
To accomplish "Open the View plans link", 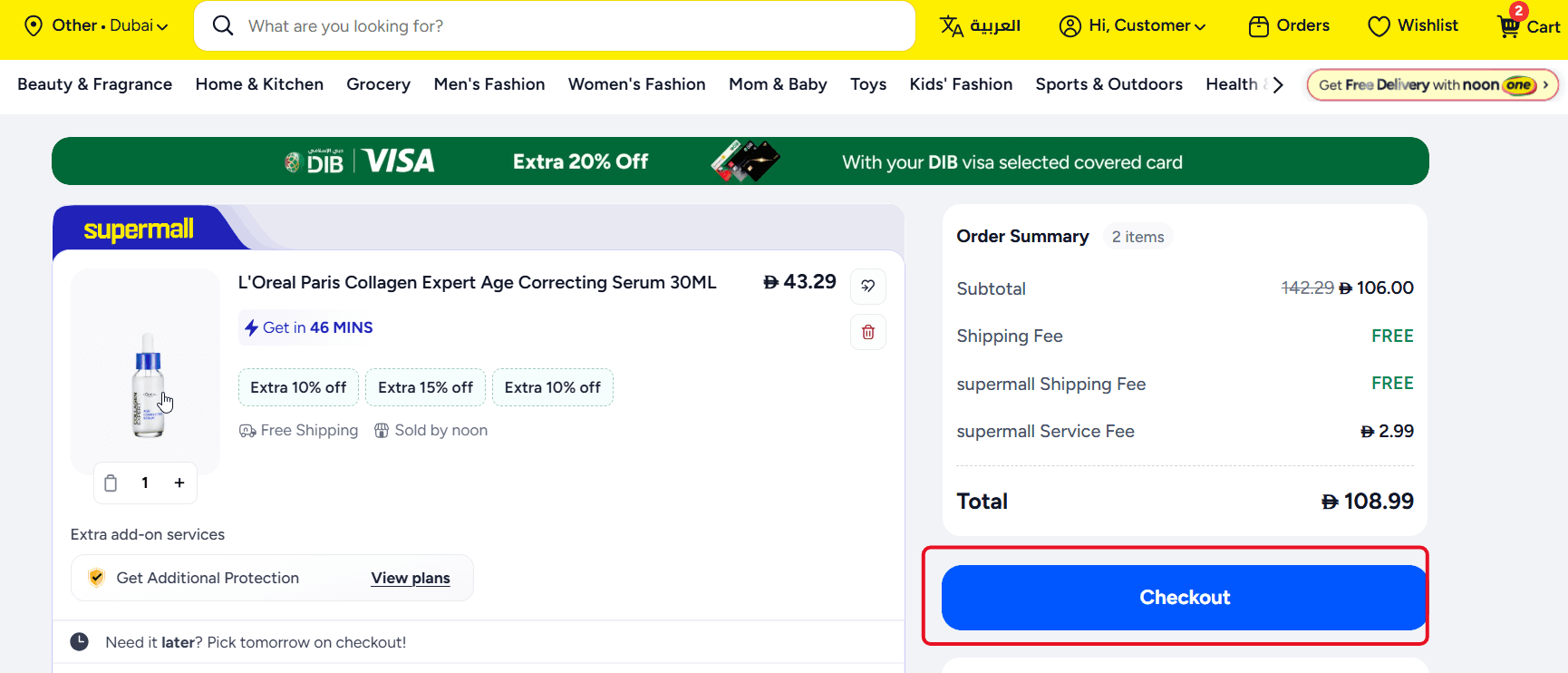I will [x=411, y=578].
